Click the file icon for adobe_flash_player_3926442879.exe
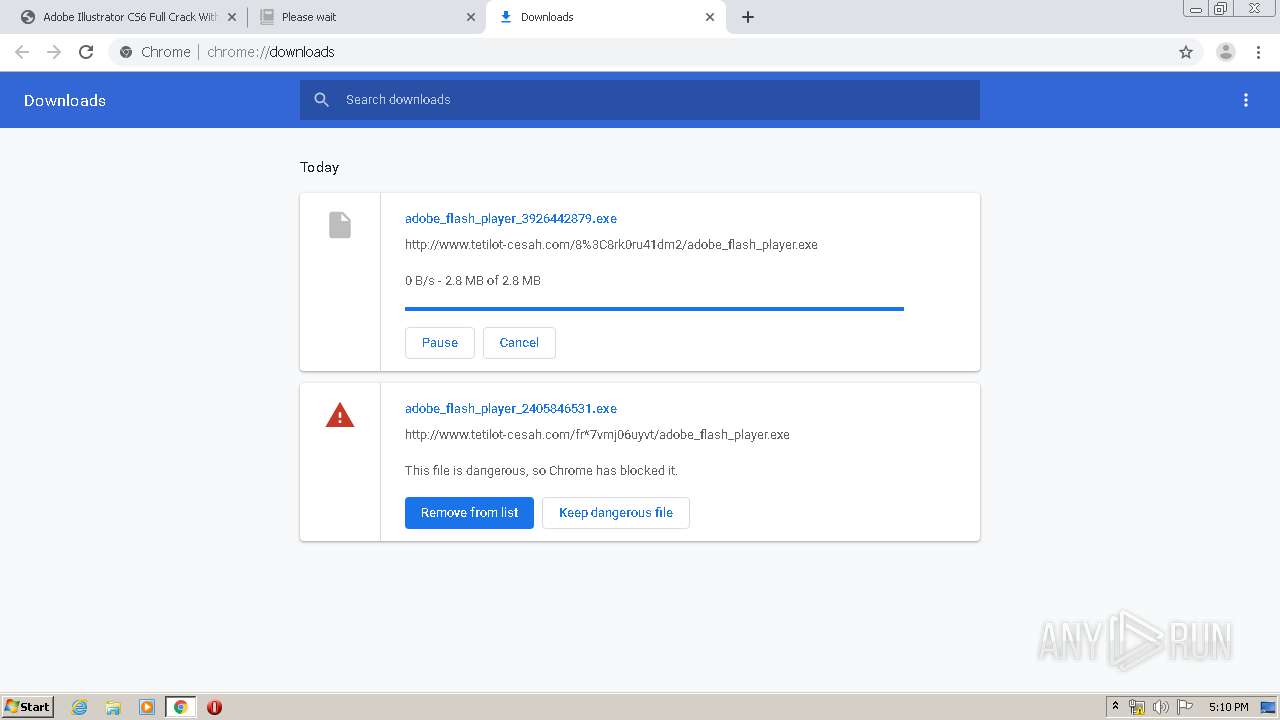1280x720 pixels. pyautogui.click(x=340, y=225)
